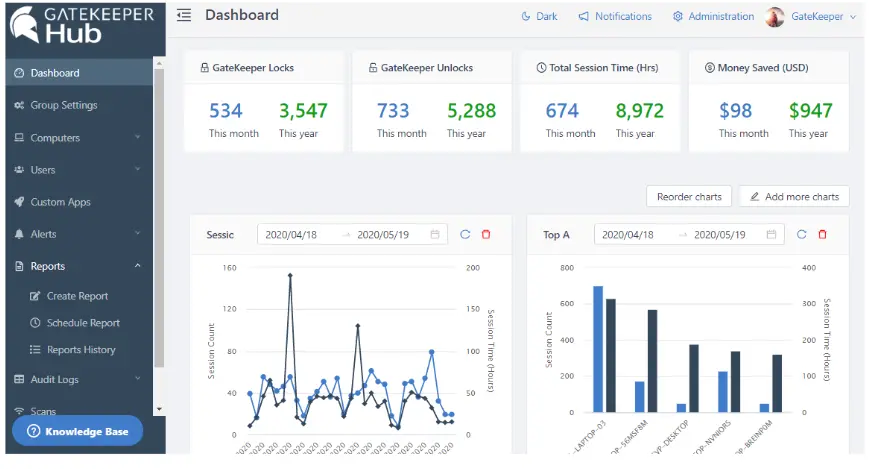Click the Administration gear icon
The width and height of the screenshot is (869, 469).
point(678,17)
